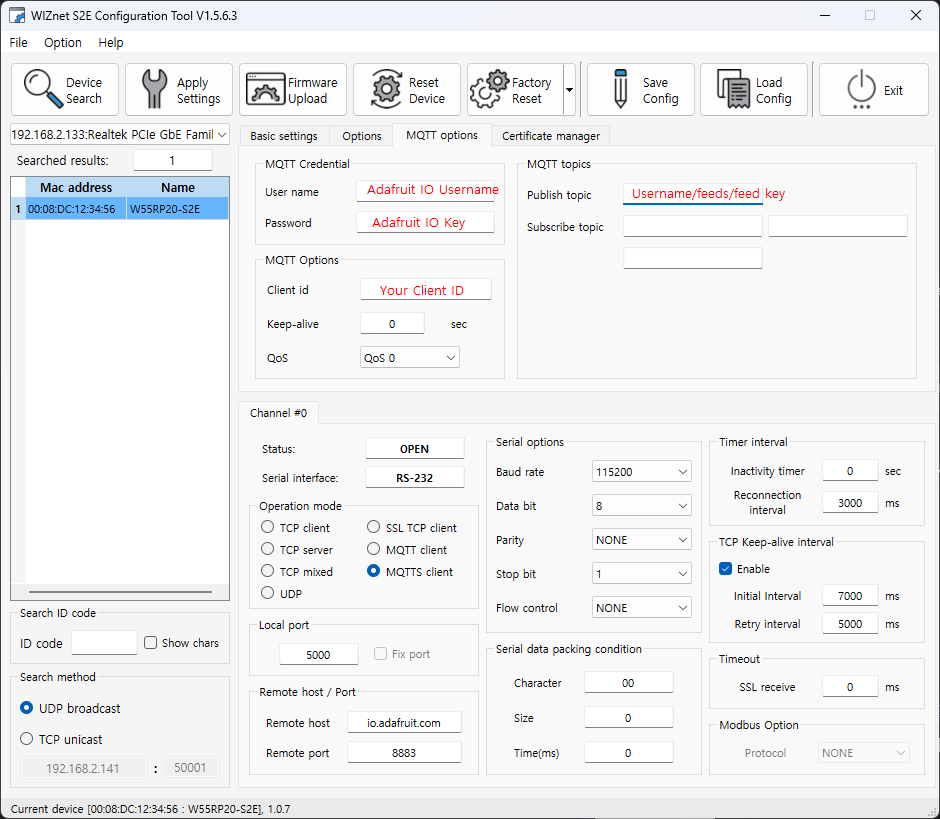Click the Remote host input field
The width and height of the screenshot is (940, 819).
(404, 723)
